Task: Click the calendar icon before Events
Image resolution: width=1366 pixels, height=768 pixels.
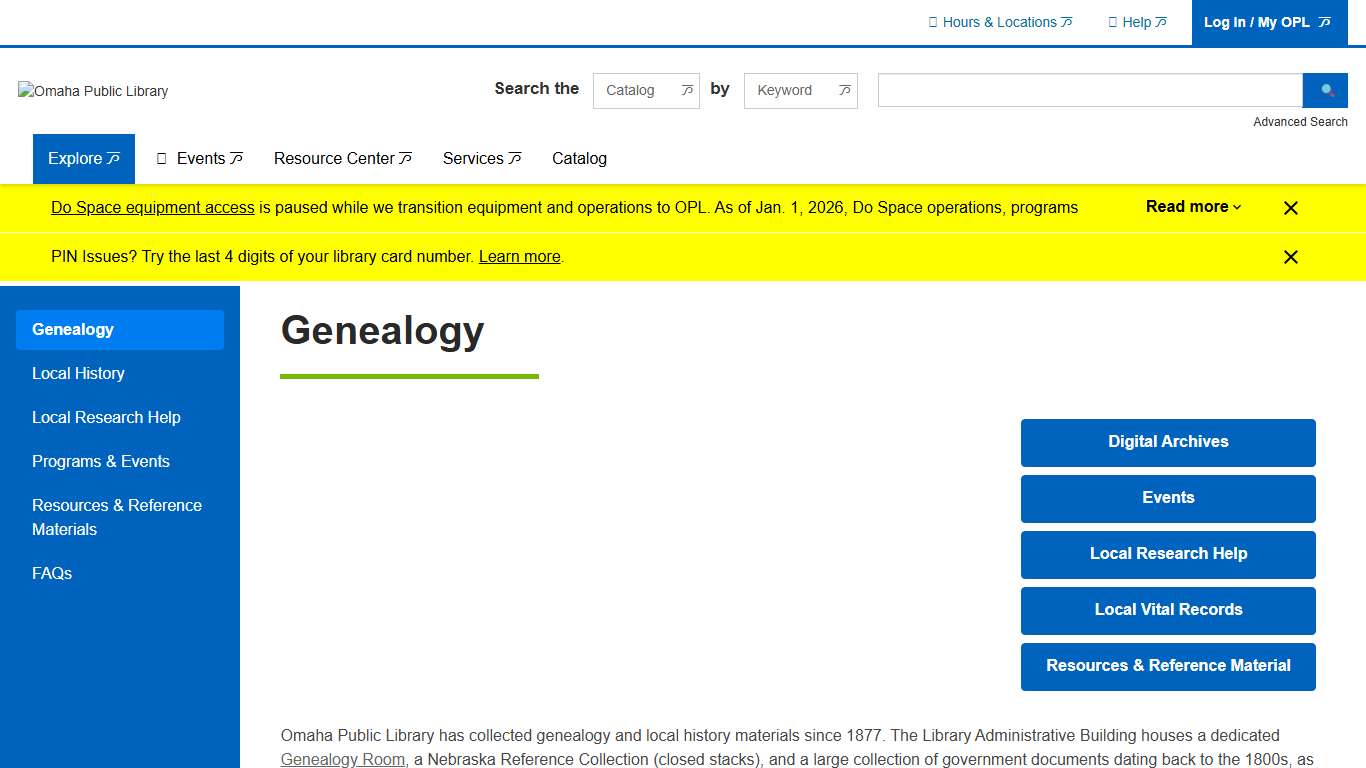Action: [x=161, y=158]
